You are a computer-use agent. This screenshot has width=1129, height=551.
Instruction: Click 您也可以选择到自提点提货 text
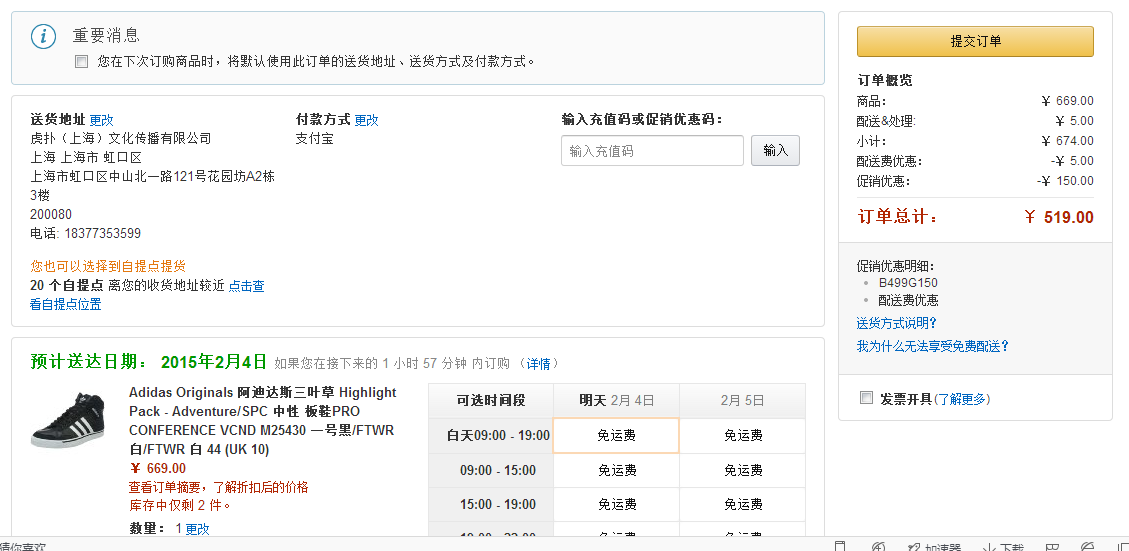click(x=108, y=266)
